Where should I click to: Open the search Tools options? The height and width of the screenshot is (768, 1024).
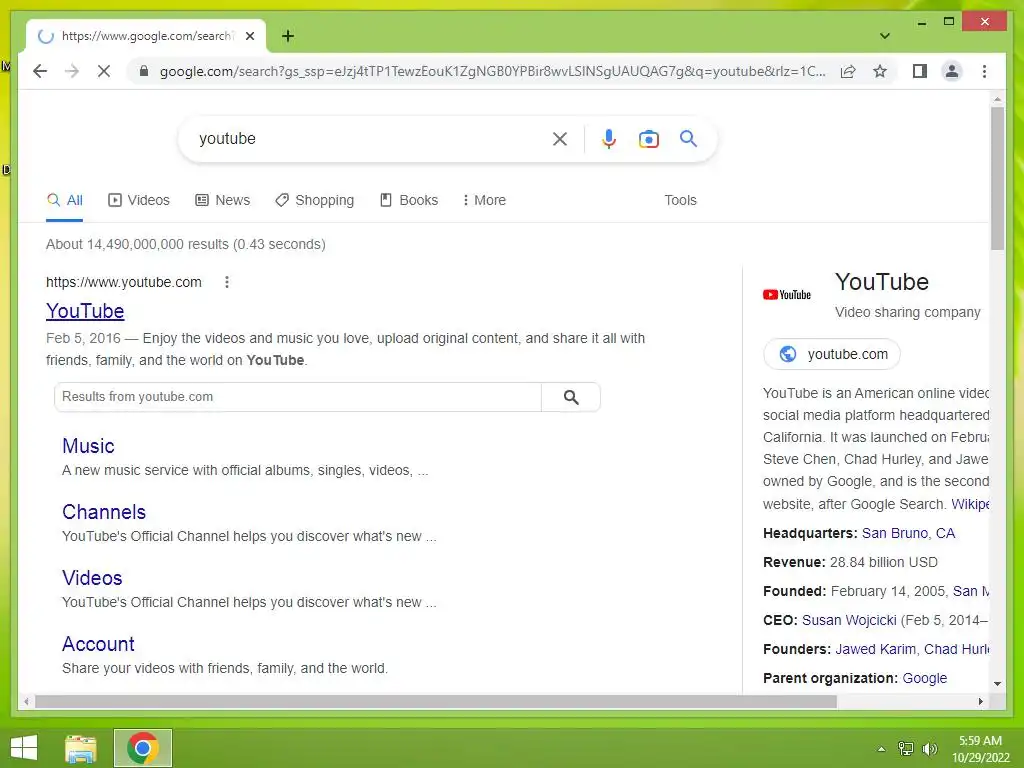tap(680, 200)
